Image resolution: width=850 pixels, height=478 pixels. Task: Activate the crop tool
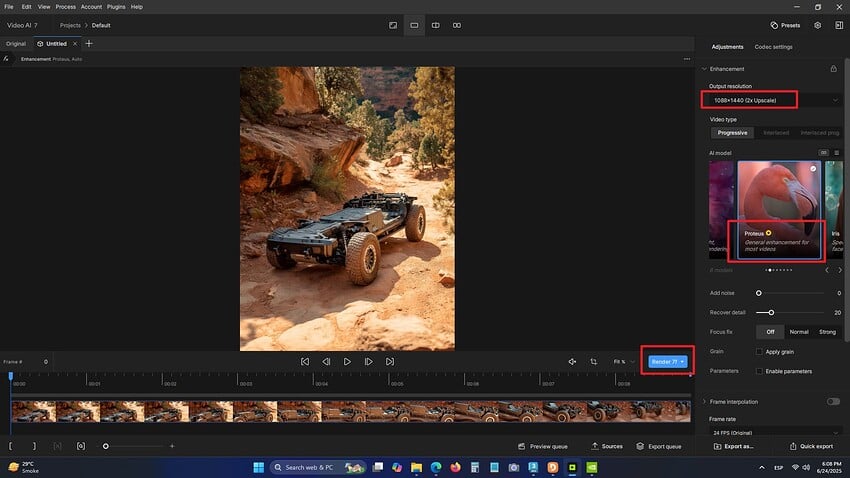pos(594,361)
